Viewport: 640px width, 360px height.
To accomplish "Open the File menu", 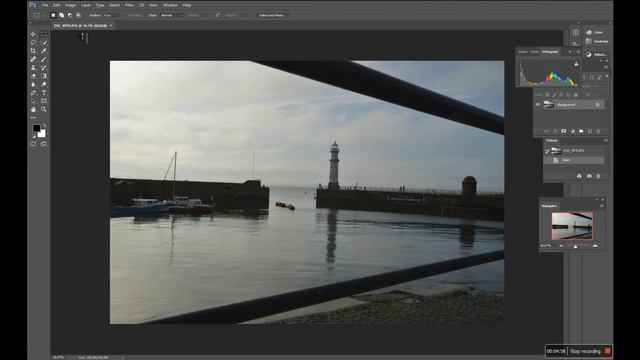I will (45, 5).
